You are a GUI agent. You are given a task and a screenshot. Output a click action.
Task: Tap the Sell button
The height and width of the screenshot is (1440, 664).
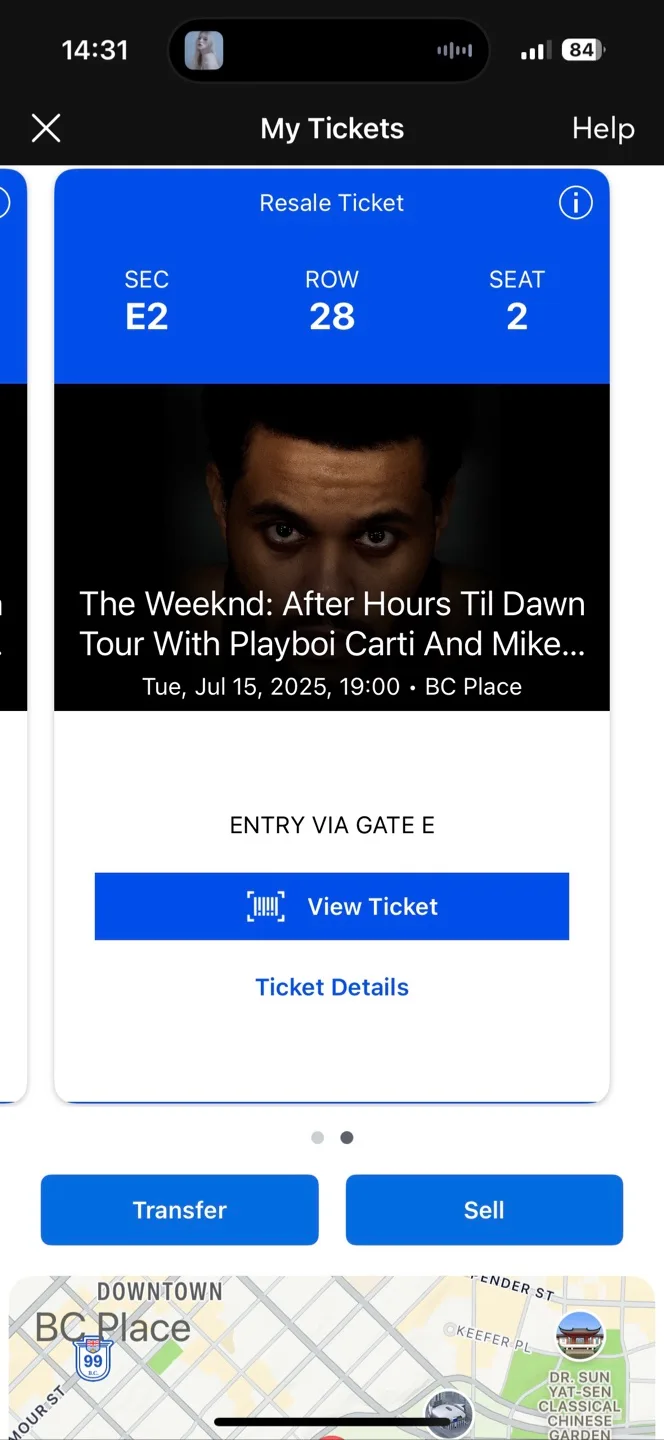tap(484, 1210)
